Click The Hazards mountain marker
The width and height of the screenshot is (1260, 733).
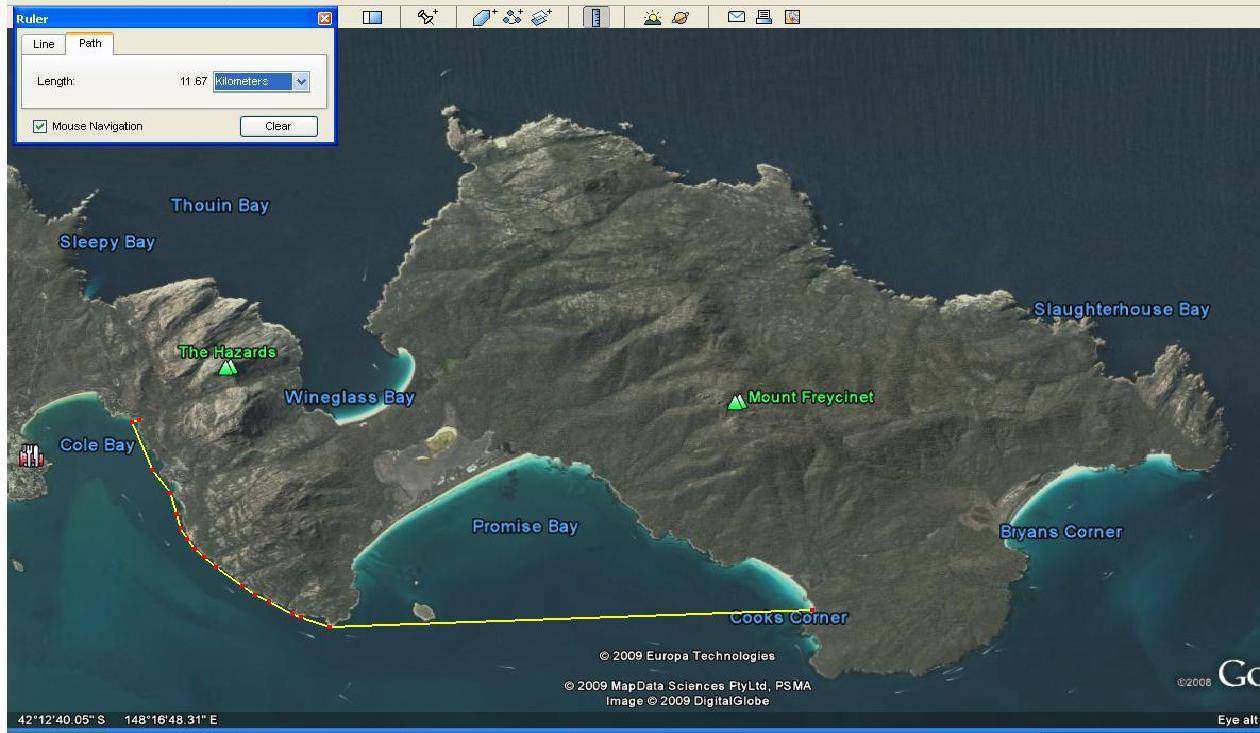227,367
